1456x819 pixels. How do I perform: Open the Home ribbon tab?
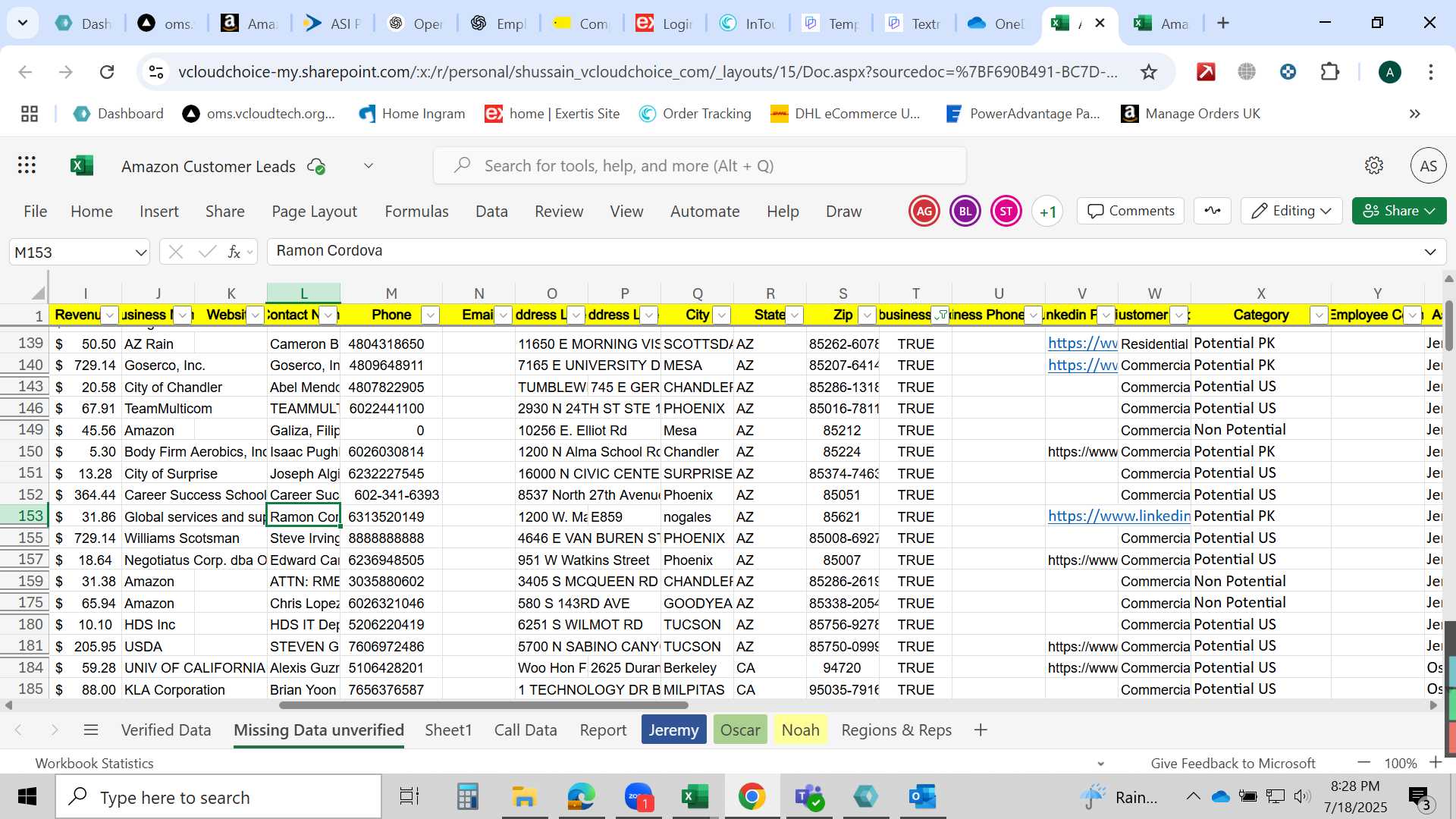coord(92,212)
